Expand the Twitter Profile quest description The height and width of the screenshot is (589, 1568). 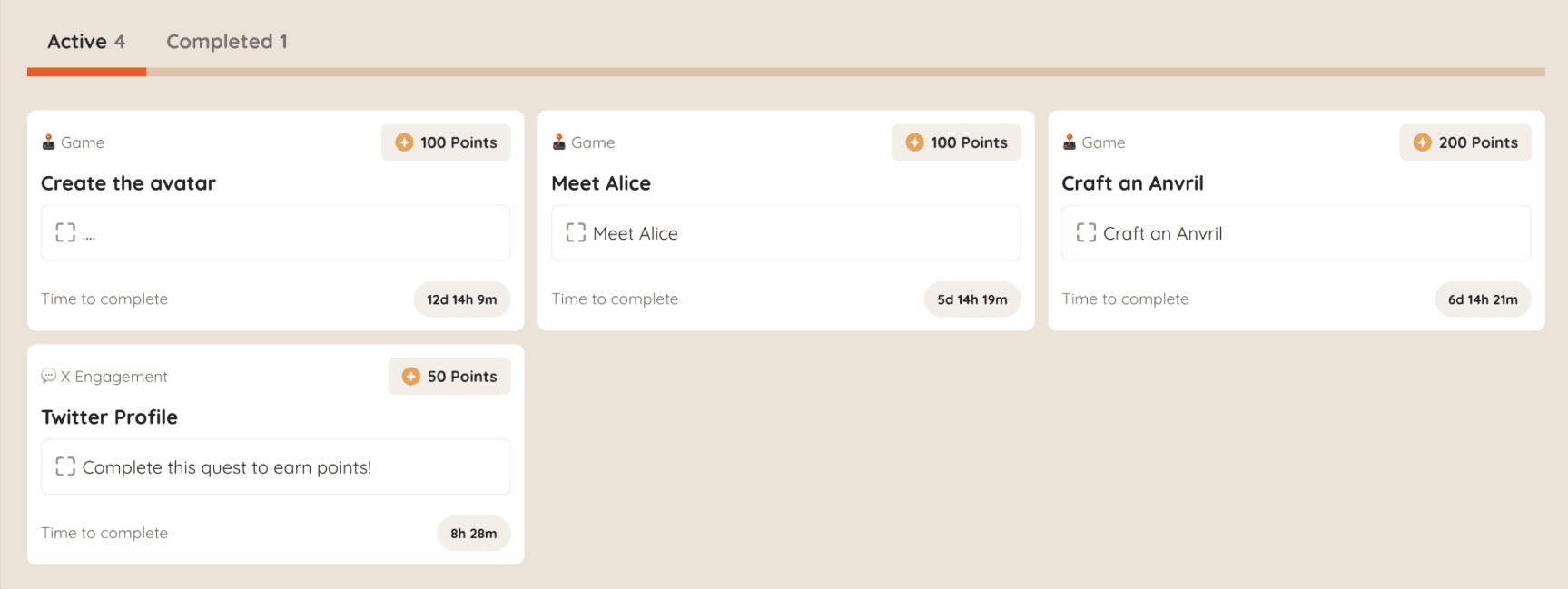point(64,466)
